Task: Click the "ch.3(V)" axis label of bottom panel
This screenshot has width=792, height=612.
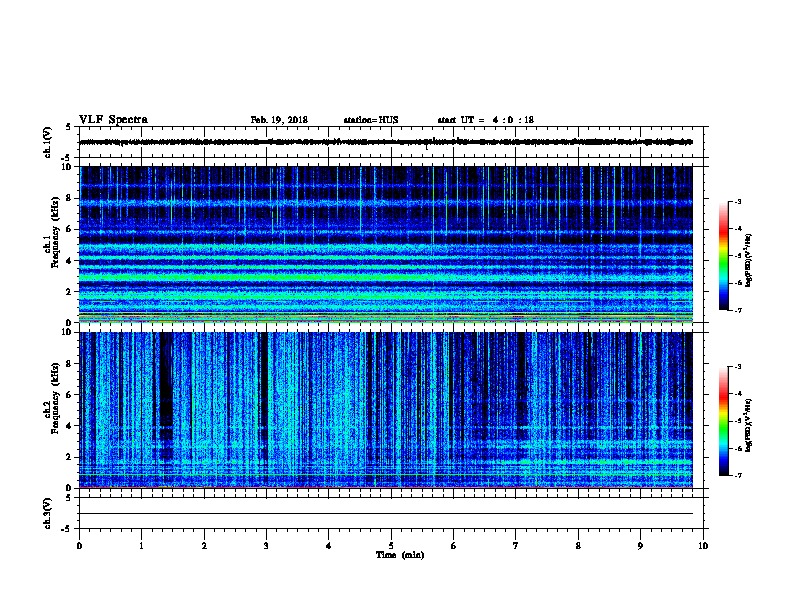Action: click(48, 513)
